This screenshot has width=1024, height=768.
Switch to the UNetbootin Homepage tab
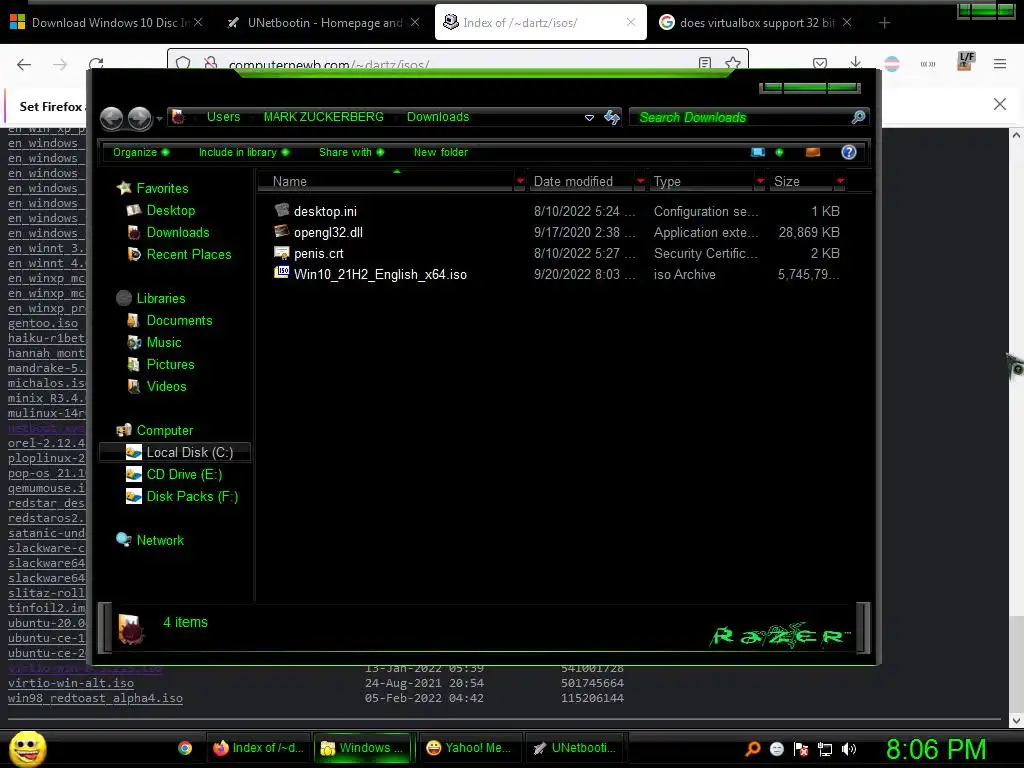(x=324, y=23)
